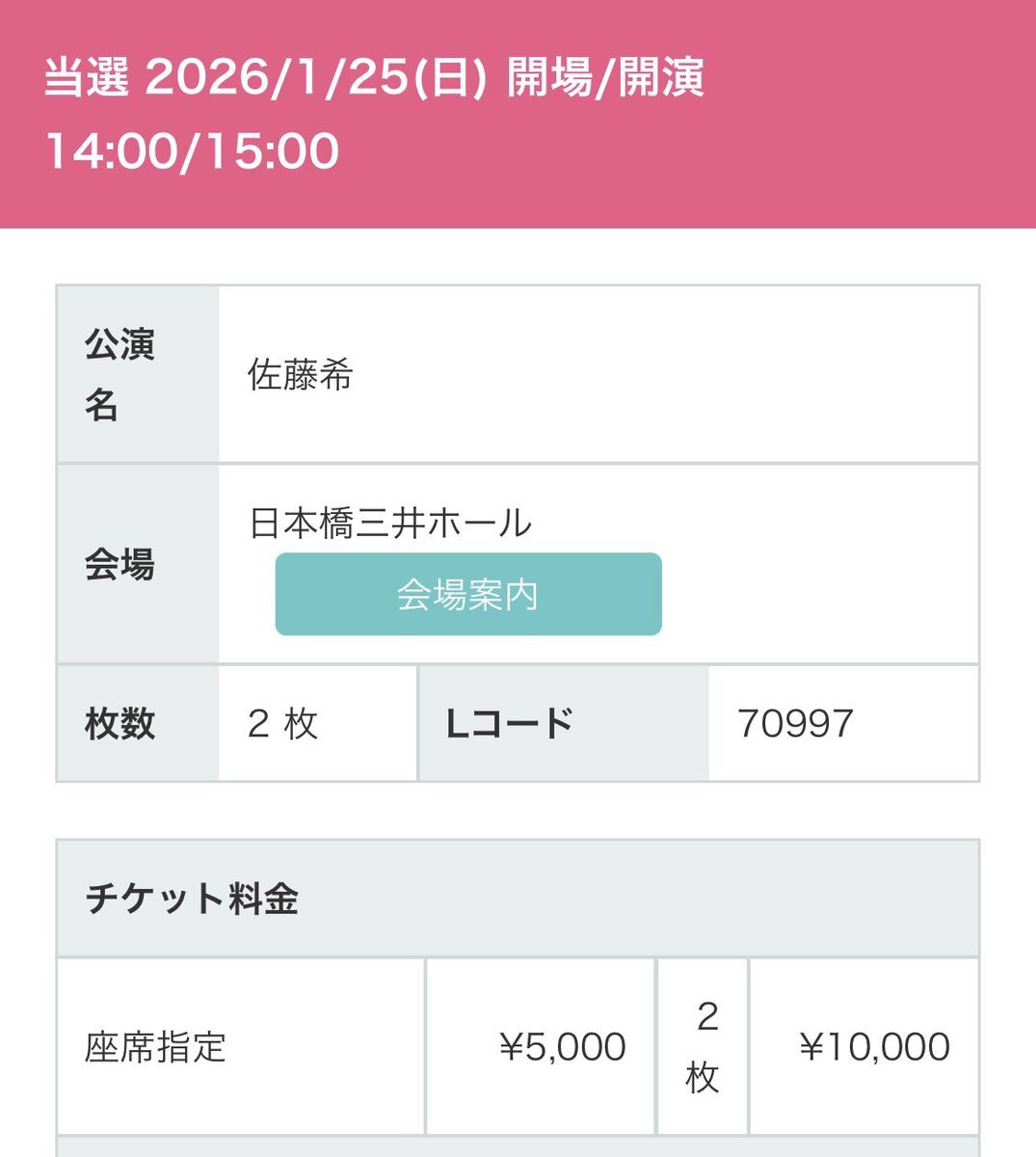Tap the 会場案内 venue guide button
Viewport: 1036px width, 1157px height.
[x=468, y=594]
